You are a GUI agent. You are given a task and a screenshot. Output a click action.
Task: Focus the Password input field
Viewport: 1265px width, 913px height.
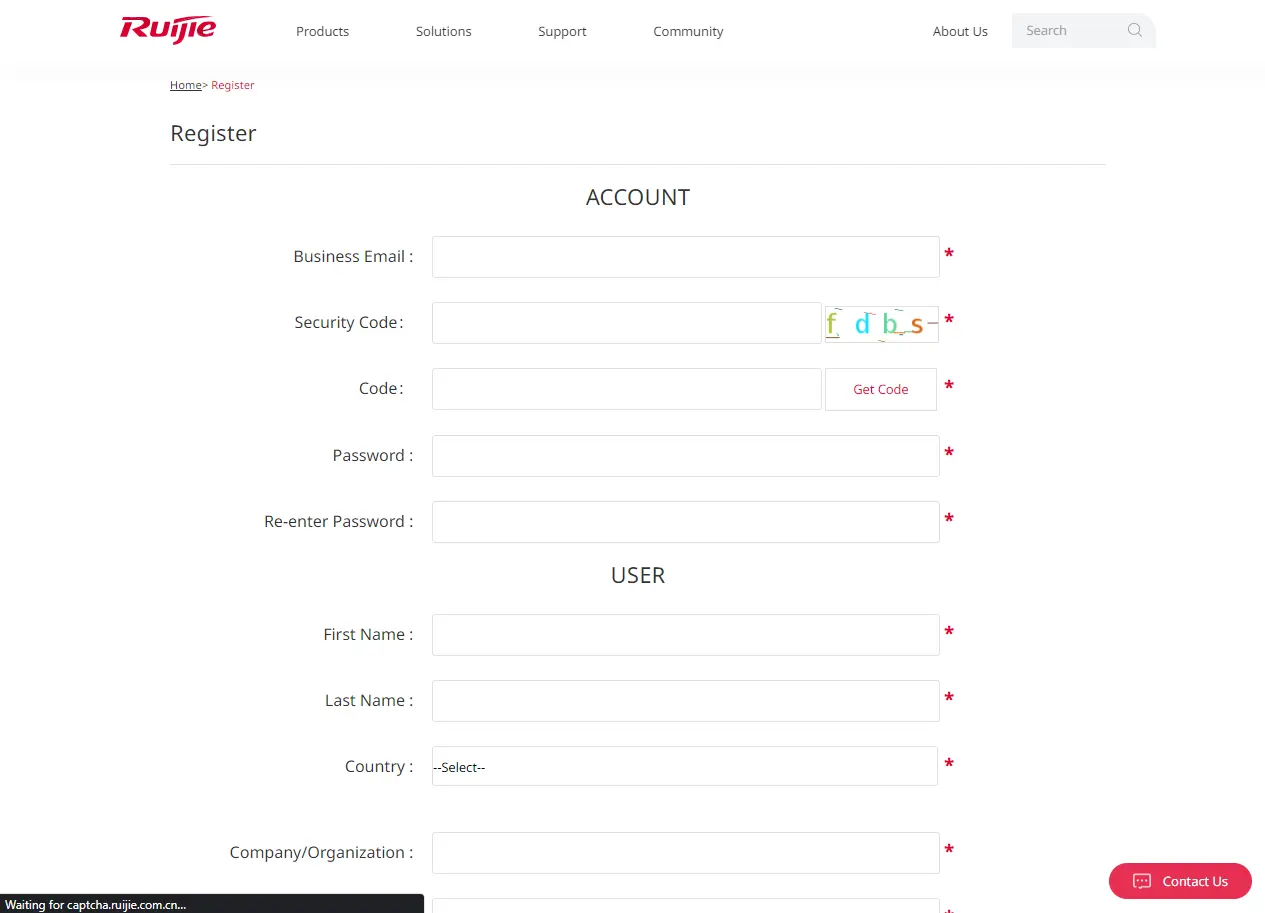point(684,456)
